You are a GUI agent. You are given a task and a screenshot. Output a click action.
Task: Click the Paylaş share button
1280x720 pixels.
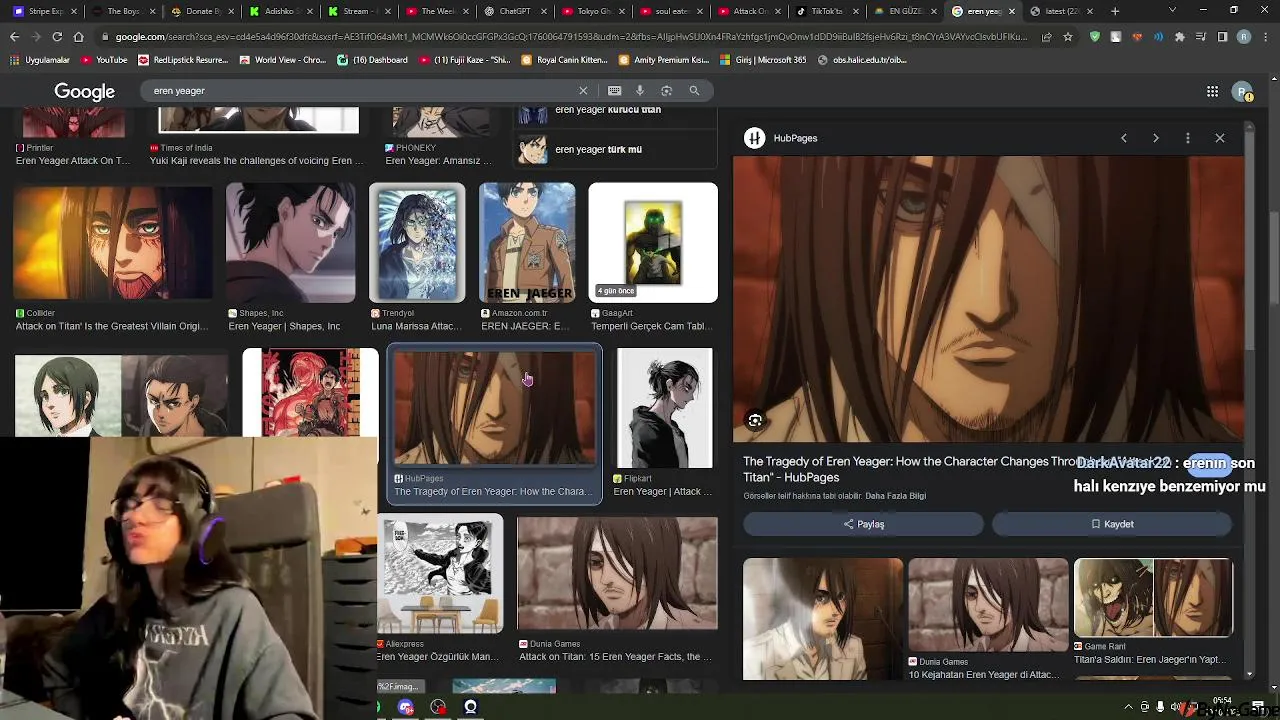[863, 524]
